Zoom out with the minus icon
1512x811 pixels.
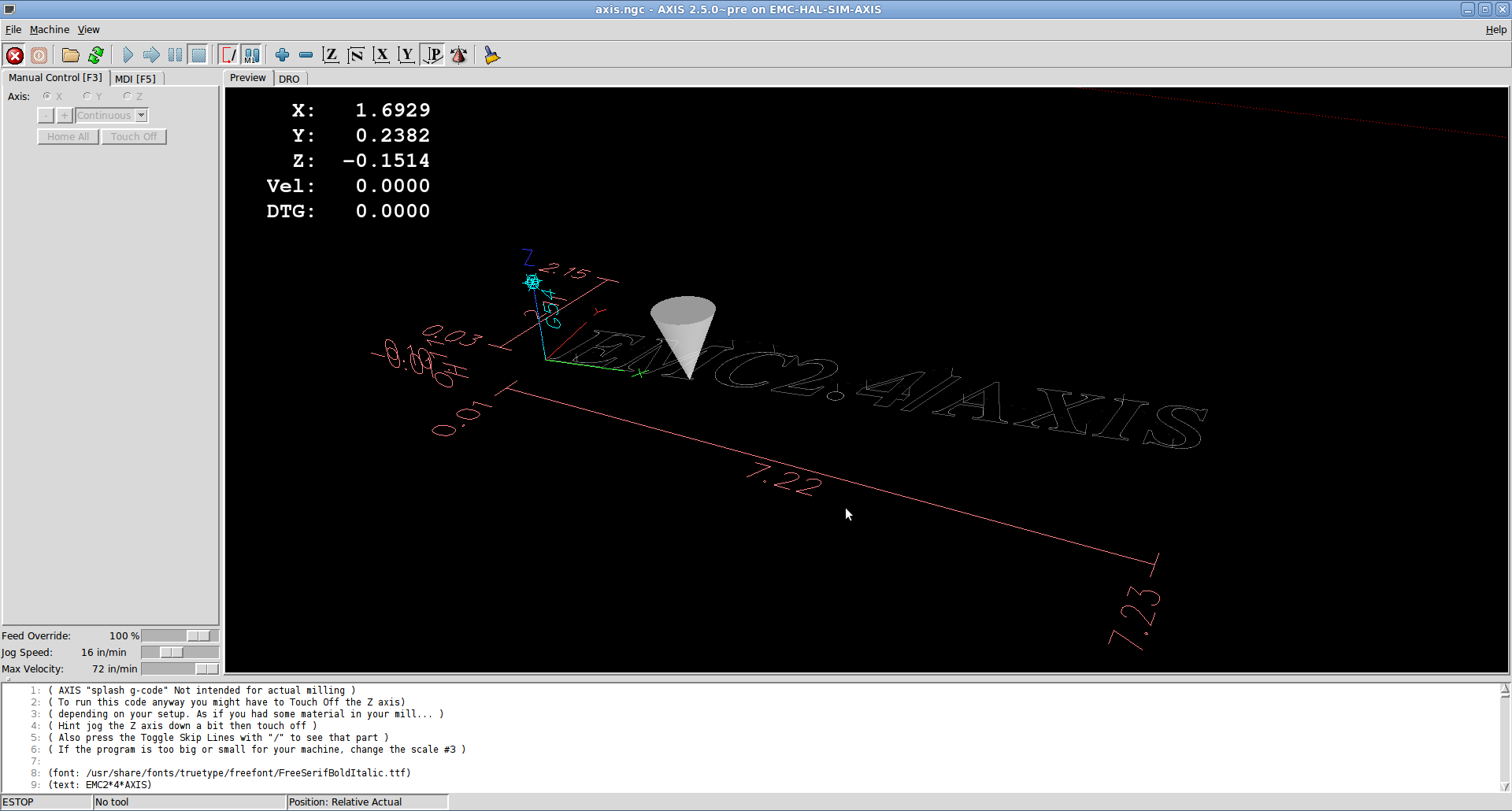[306, 55]
